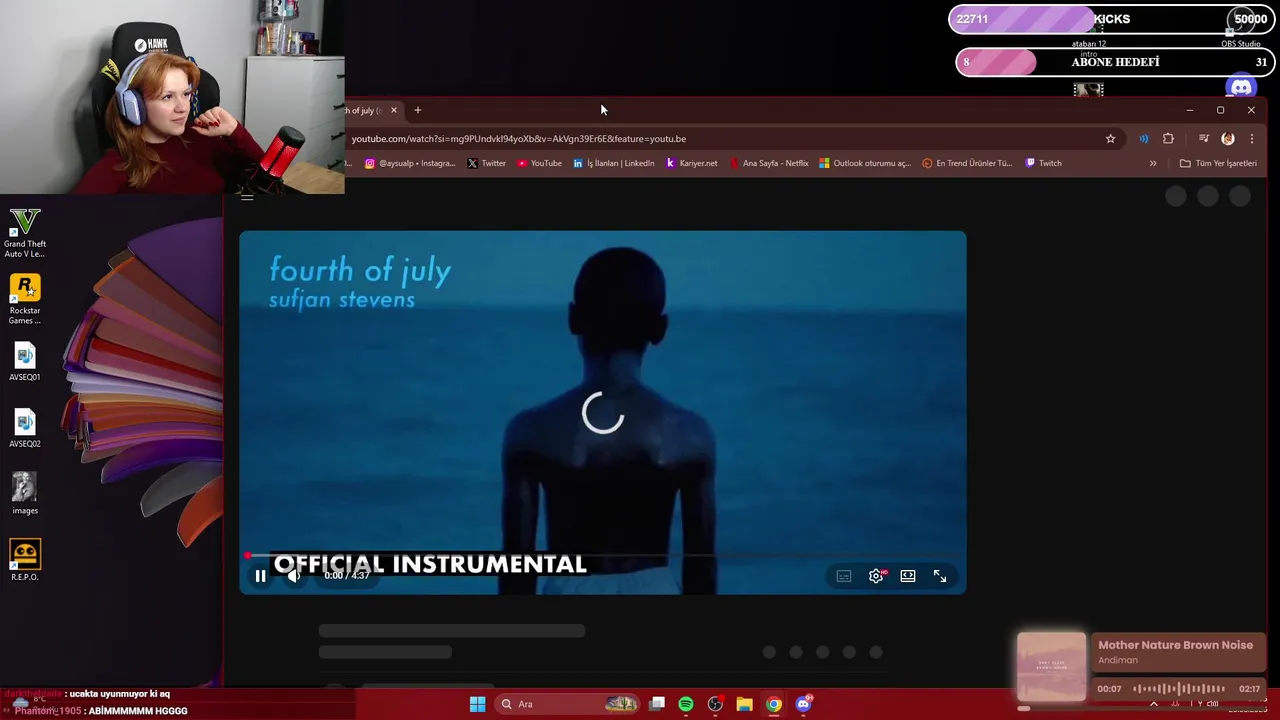This screenshot has height=720, width=1280.
Task: Select AVSEQ01 desktop file
Action: click(x=25, y=362)
